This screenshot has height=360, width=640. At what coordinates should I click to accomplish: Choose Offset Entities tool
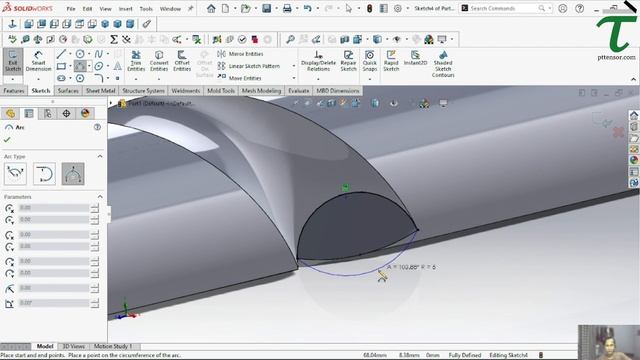(182, 61)
